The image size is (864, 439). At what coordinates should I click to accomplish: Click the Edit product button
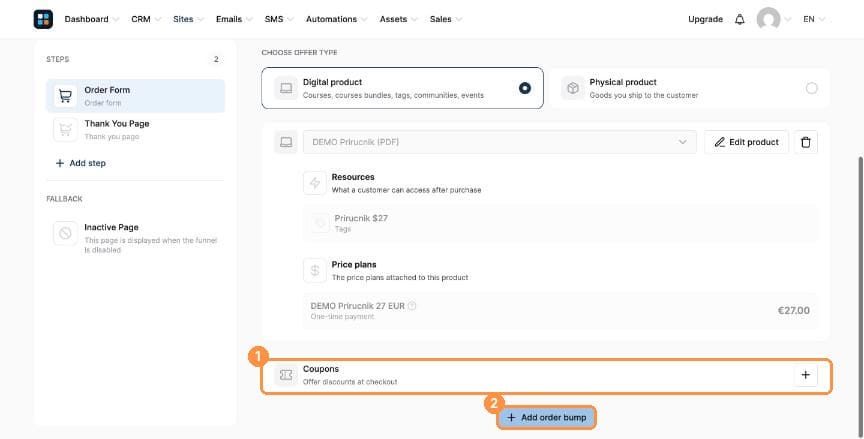(x=747, y=142)
